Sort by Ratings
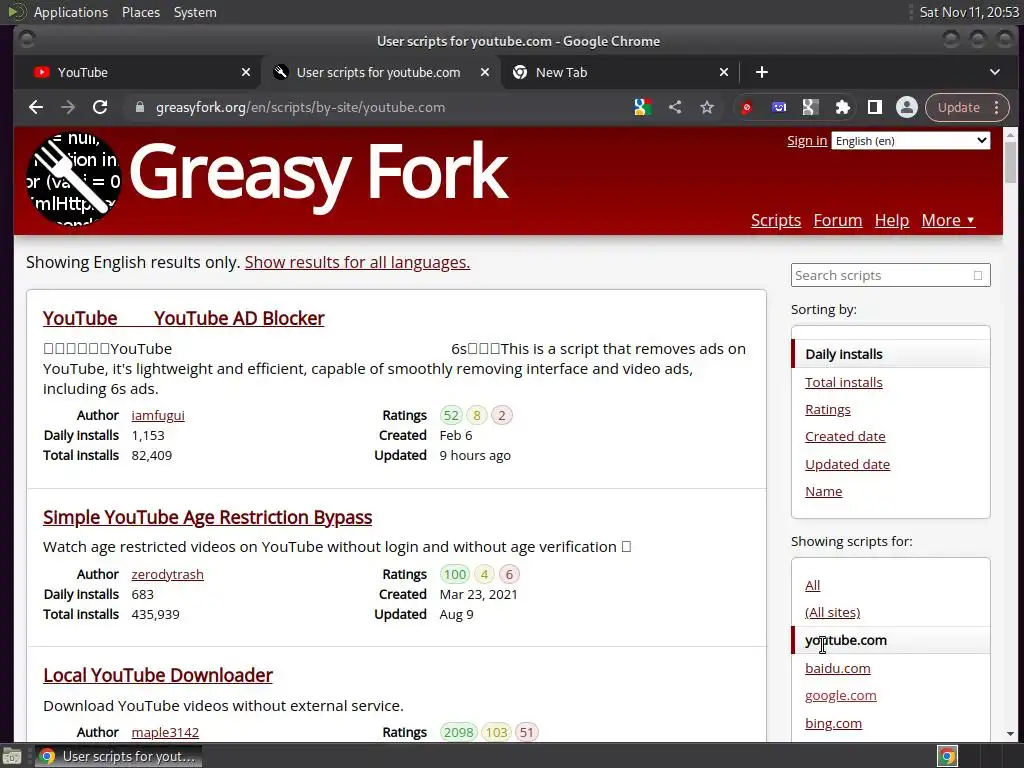This screenshot has height=768, width=1024. click(x=828, y=409)
